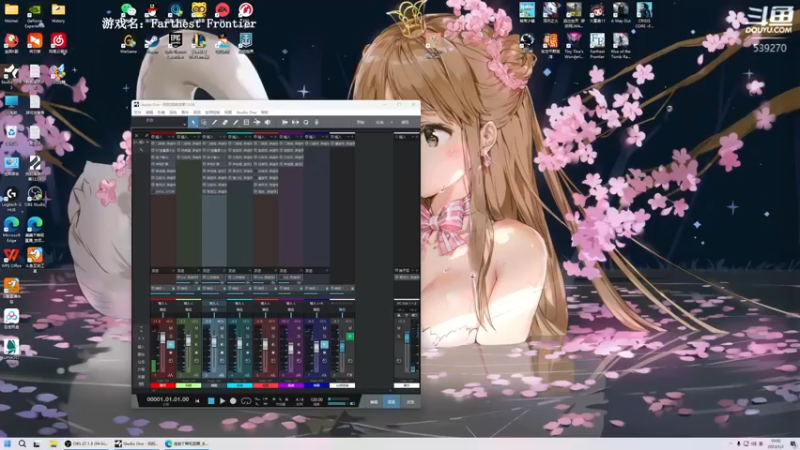The width and height of the screenshot is (800, 450).
Task: Open the 编辑 (Edit) menu
Action: point(149,112)
